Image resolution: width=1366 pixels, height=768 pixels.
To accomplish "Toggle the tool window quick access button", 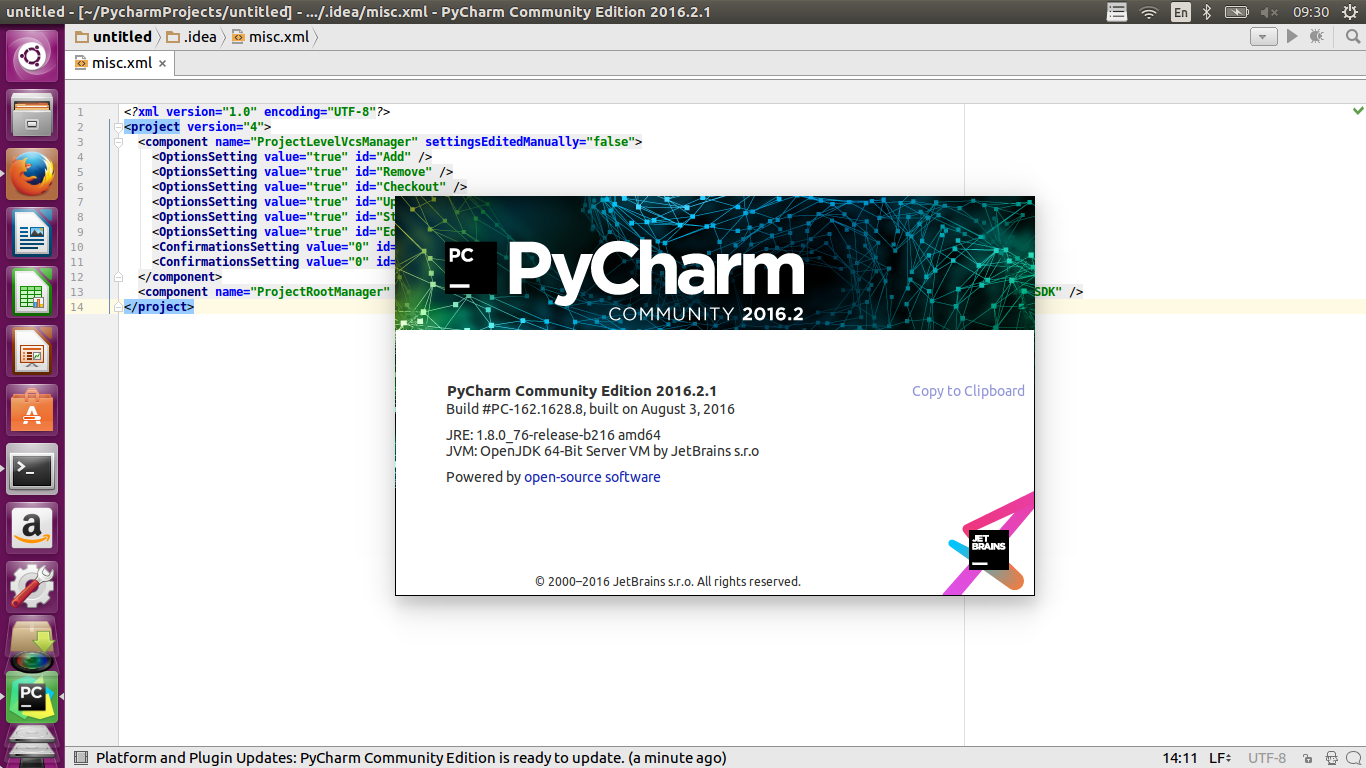I will click(x=81, y=758).
